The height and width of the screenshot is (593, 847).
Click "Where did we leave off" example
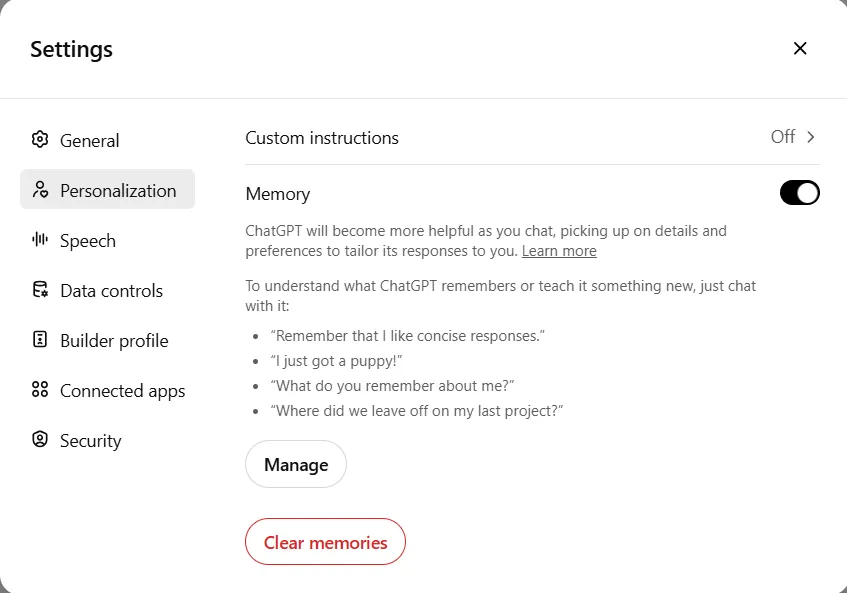point(416,411)
